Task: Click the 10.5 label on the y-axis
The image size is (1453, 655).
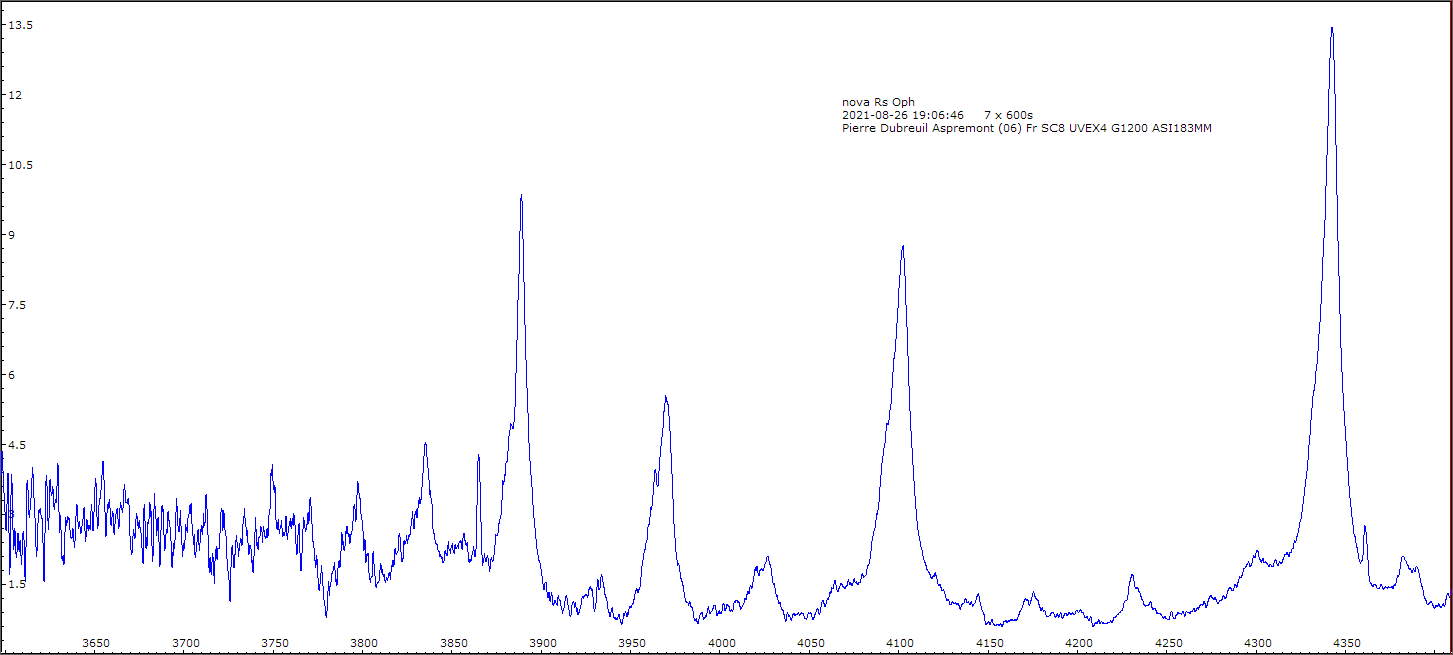Action: click(x=21, y=165)
